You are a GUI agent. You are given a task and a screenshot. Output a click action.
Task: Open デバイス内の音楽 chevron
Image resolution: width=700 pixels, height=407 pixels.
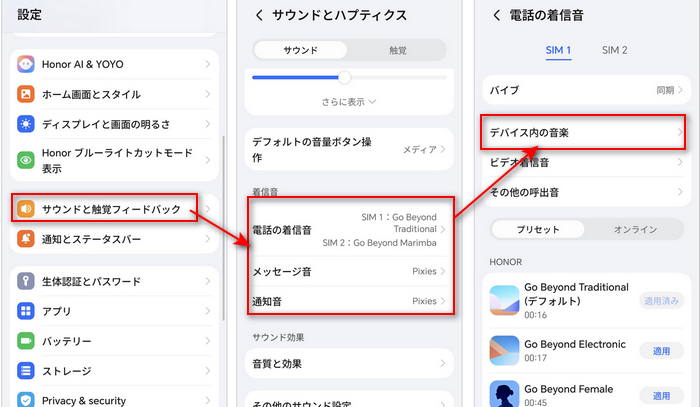[679, 132]
